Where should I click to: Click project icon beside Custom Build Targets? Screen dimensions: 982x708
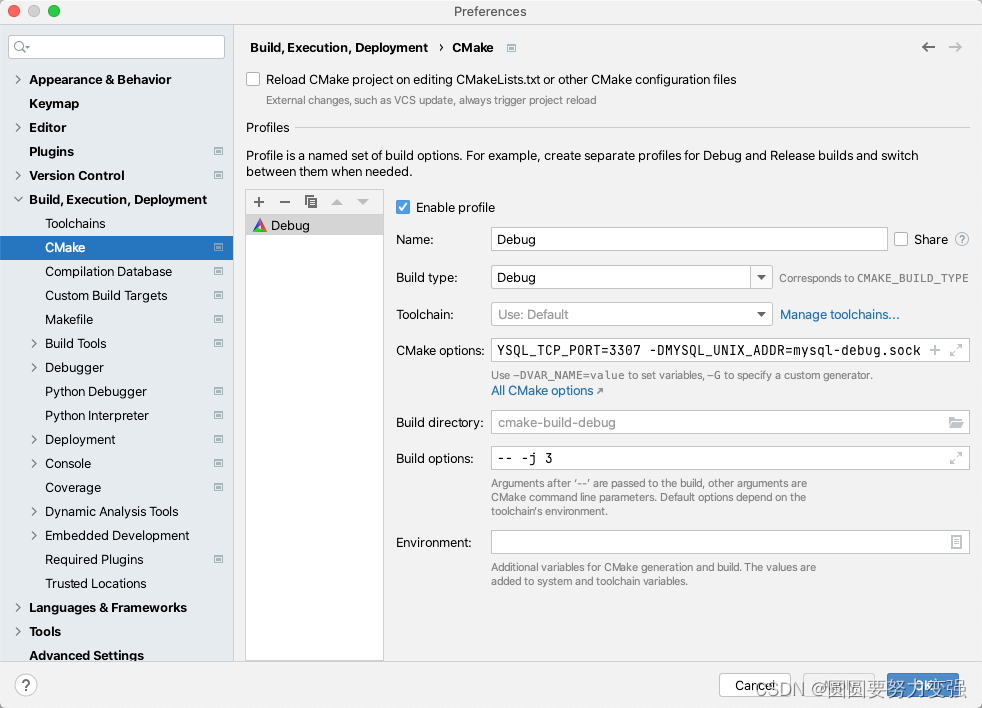pyautogui.click(x=219, y=295)
